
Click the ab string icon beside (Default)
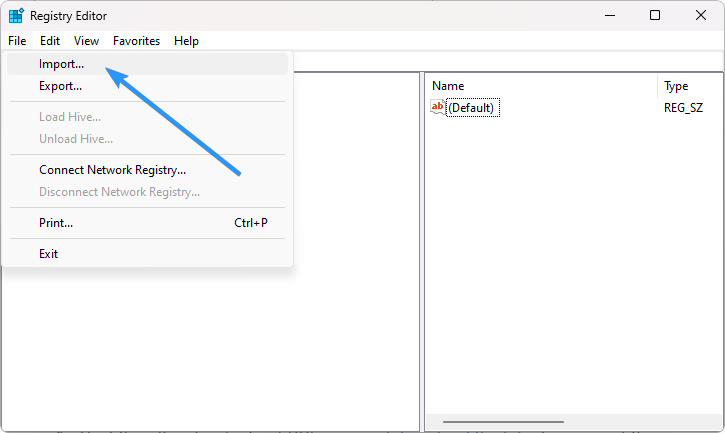pyautogui.click(x=437, y=107)
